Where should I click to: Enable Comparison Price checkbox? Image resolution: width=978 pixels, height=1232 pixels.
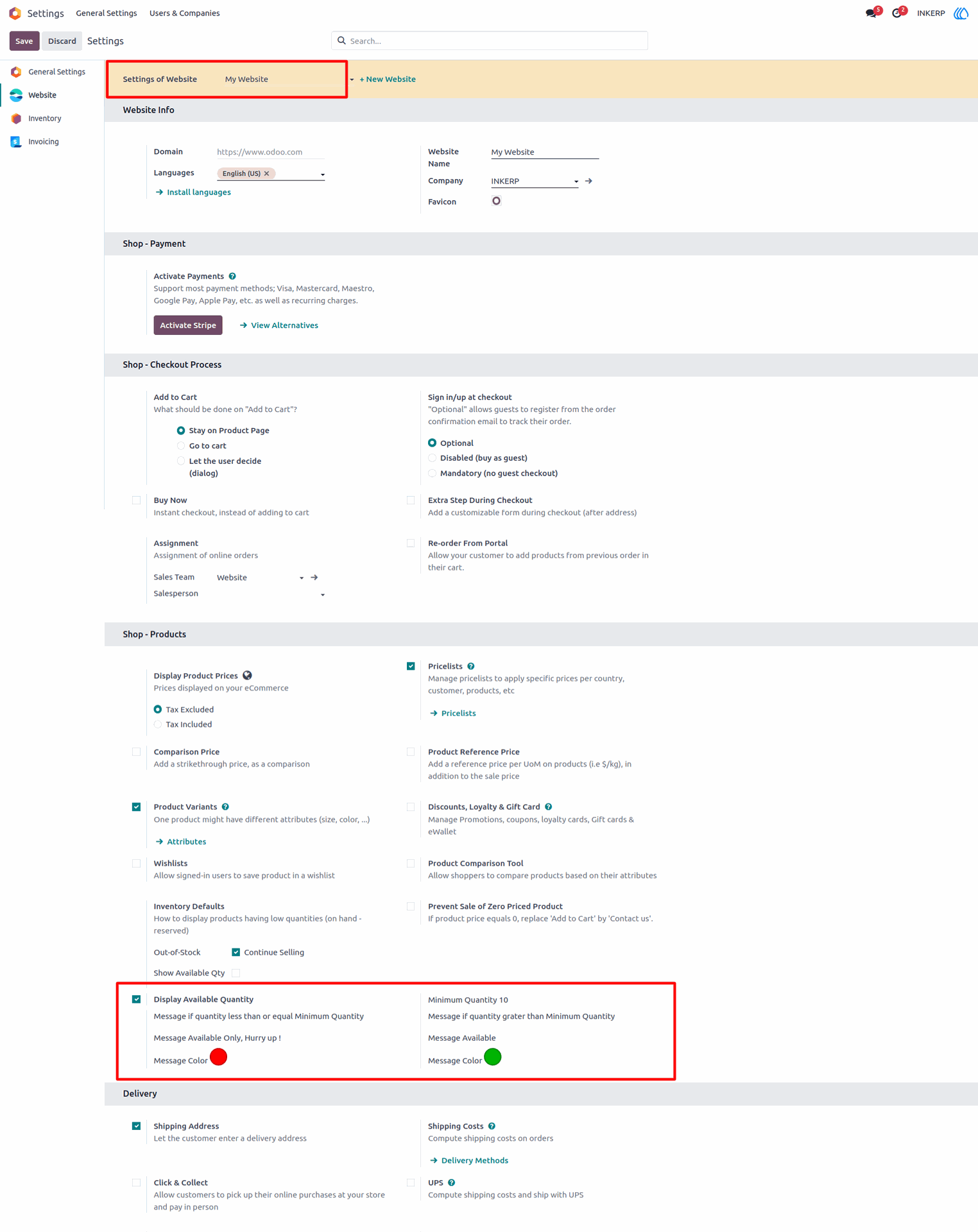pyautogui.click(x=136, y=752)
